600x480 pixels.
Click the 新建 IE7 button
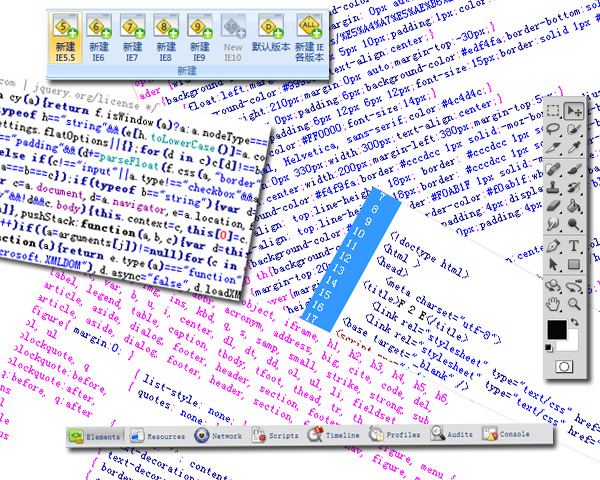click(132, 38)
